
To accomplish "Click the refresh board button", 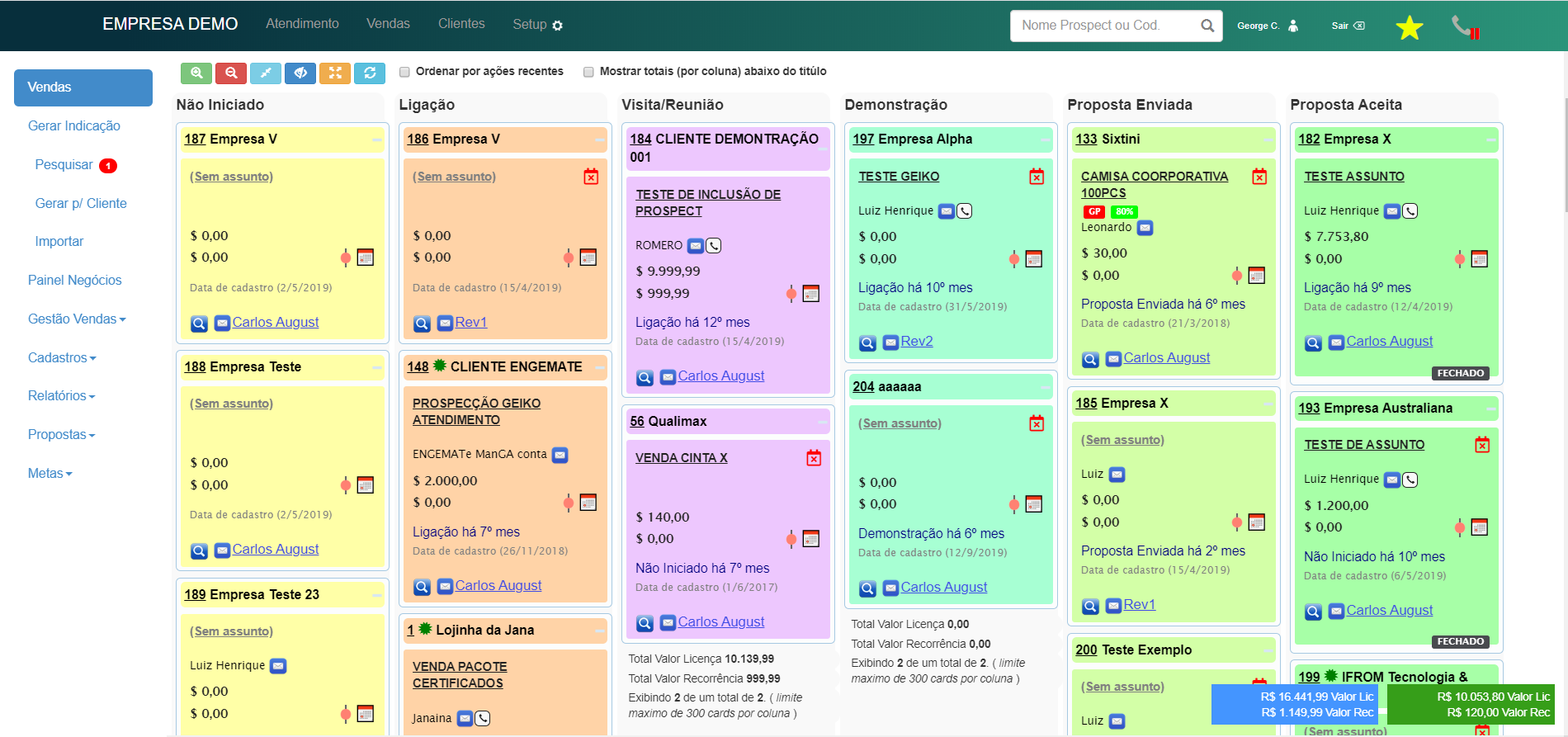I will 370,73.
